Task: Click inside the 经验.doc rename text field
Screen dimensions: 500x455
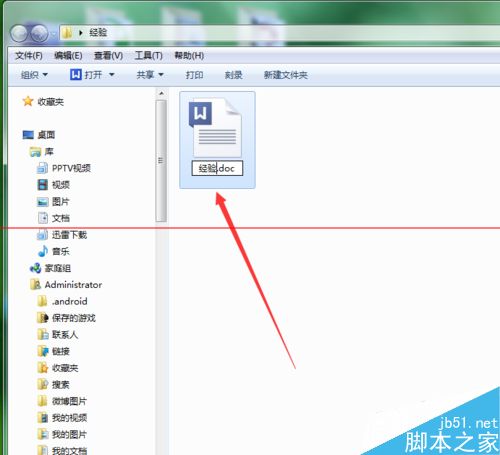Action: [x=217, y=168]
